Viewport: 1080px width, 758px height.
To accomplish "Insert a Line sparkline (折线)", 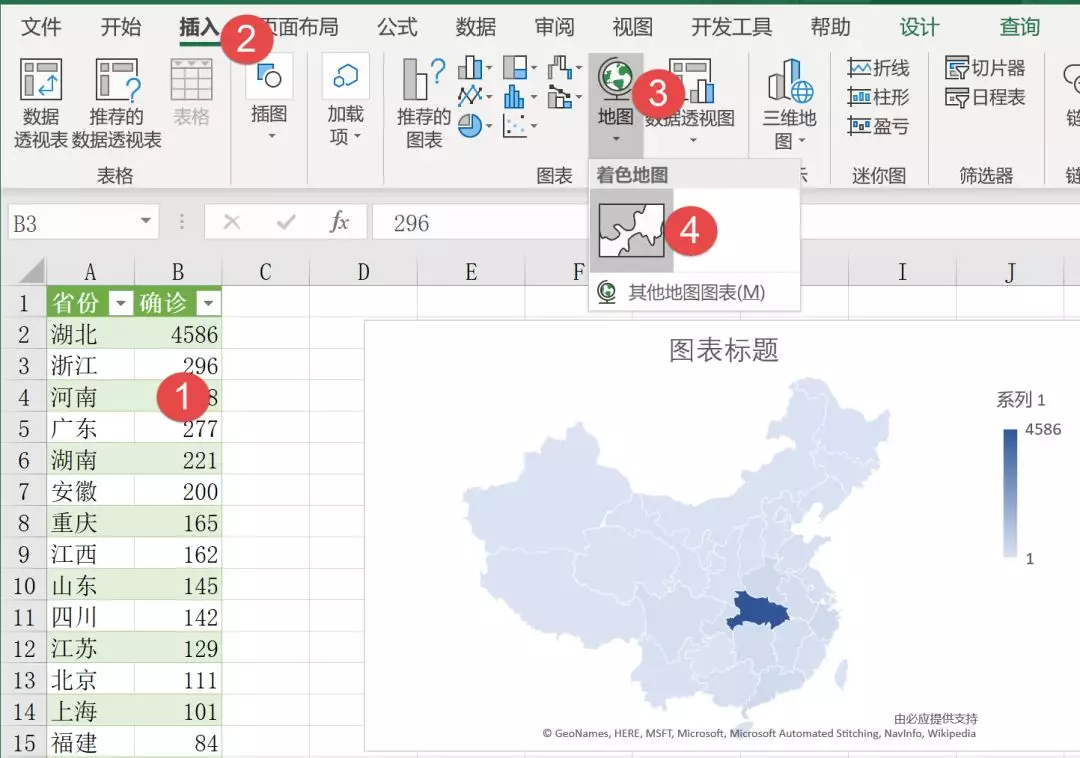I will click(878, 67).
